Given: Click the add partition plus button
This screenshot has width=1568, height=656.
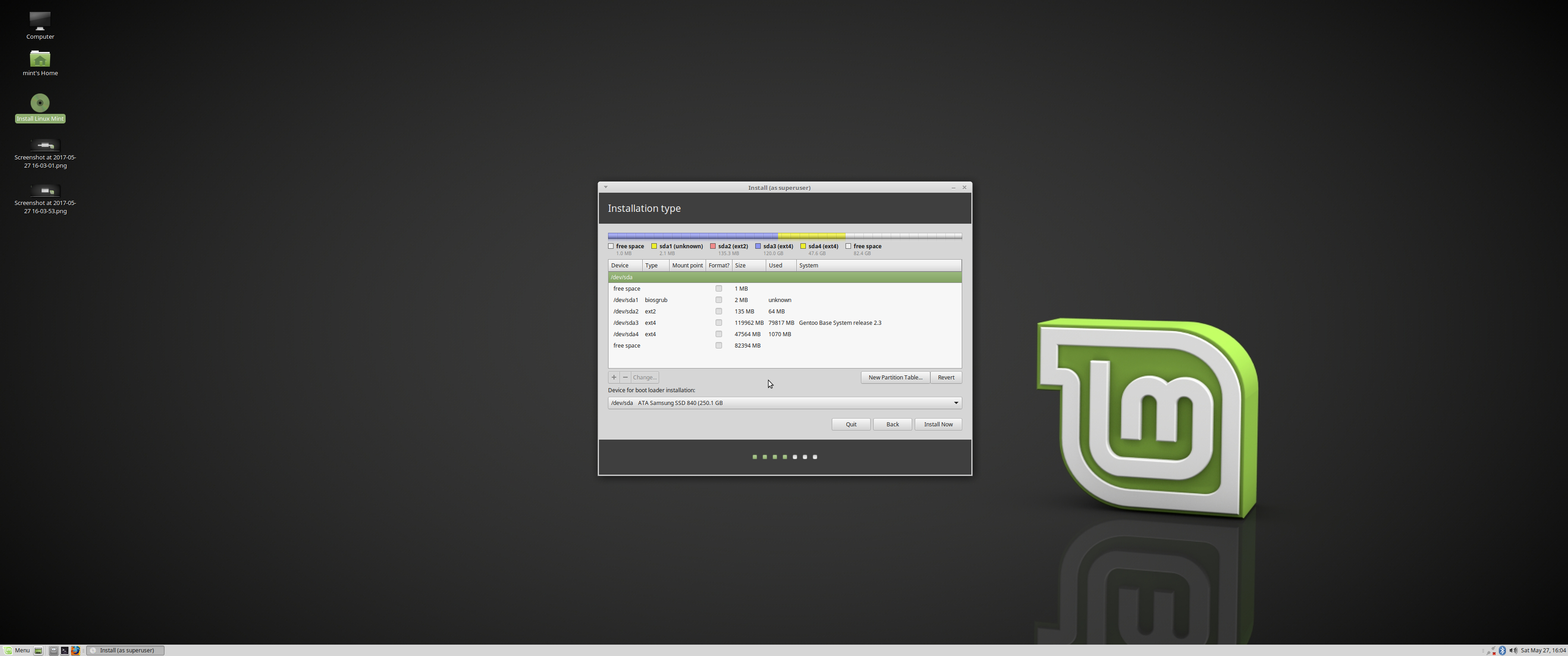Looking at the screenshot, I should pyautogui.click(x=614, y=377).
